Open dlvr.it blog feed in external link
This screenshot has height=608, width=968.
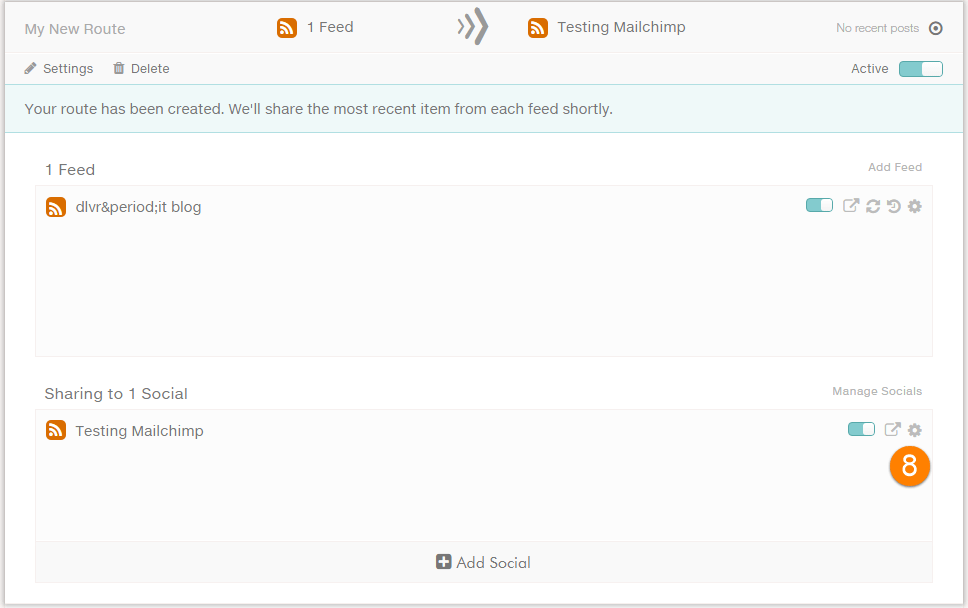point(851,206)
